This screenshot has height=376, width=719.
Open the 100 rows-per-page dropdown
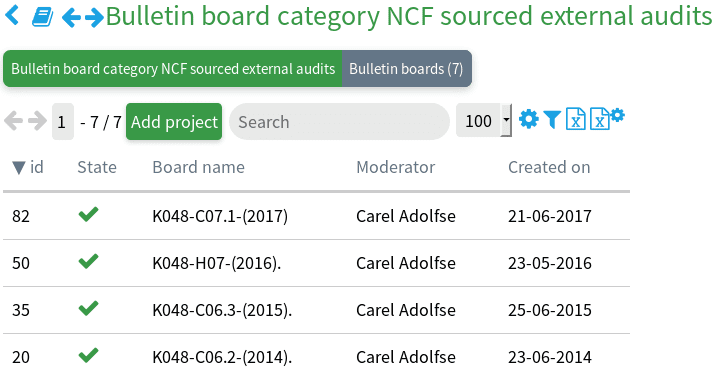(484, 121)
